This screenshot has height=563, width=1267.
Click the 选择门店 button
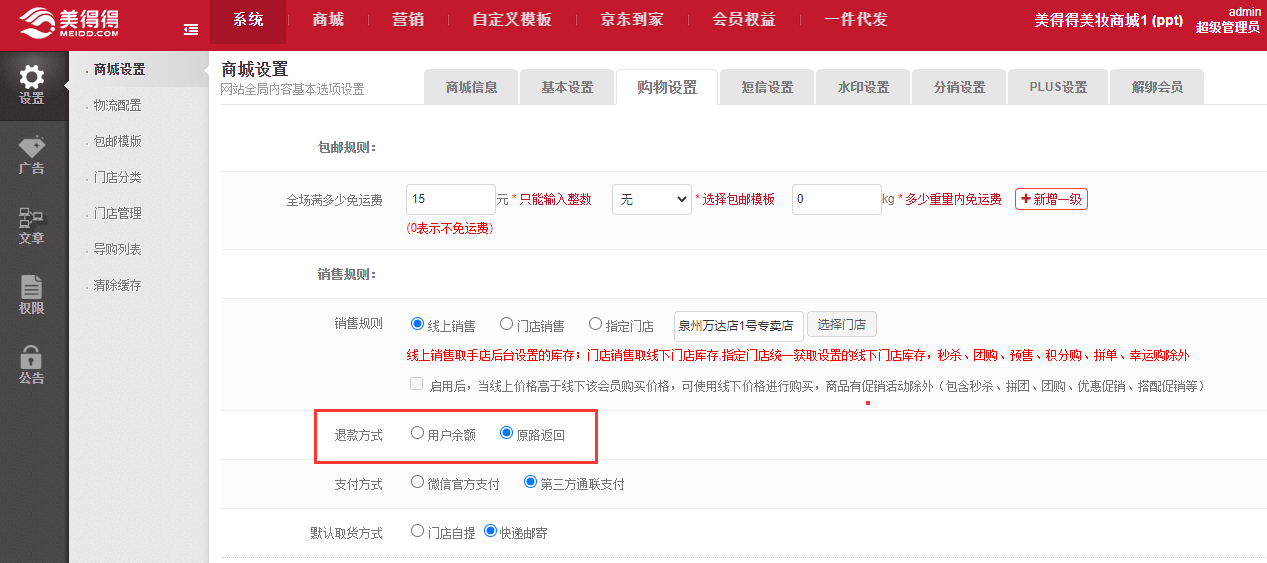[841, 325]
